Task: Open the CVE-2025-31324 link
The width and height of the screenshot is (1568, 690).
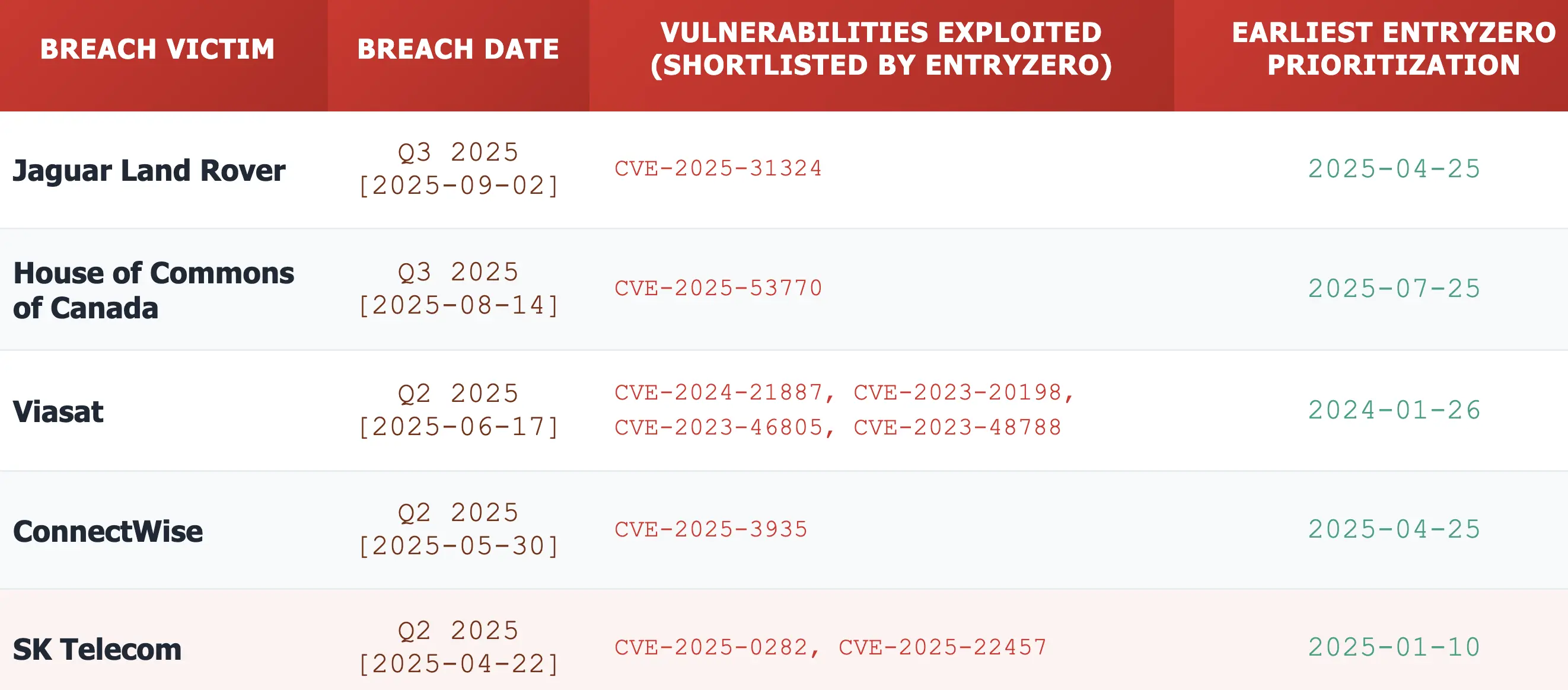Action: [x=718, y=168]
